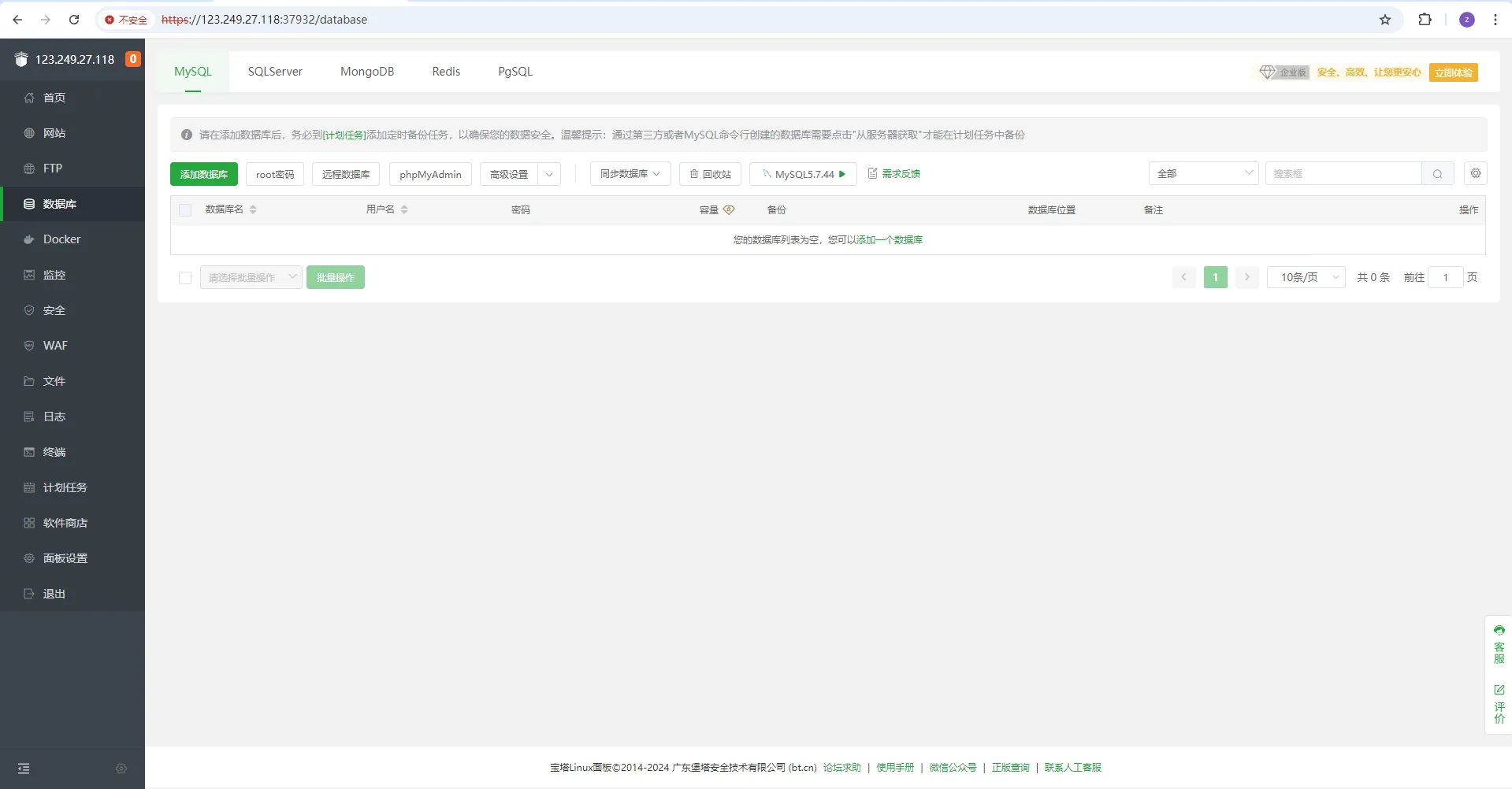Screen dimensions: 1512x789
Task: Click the WAF sidebar icon
Action: click(x=29, y=346)
